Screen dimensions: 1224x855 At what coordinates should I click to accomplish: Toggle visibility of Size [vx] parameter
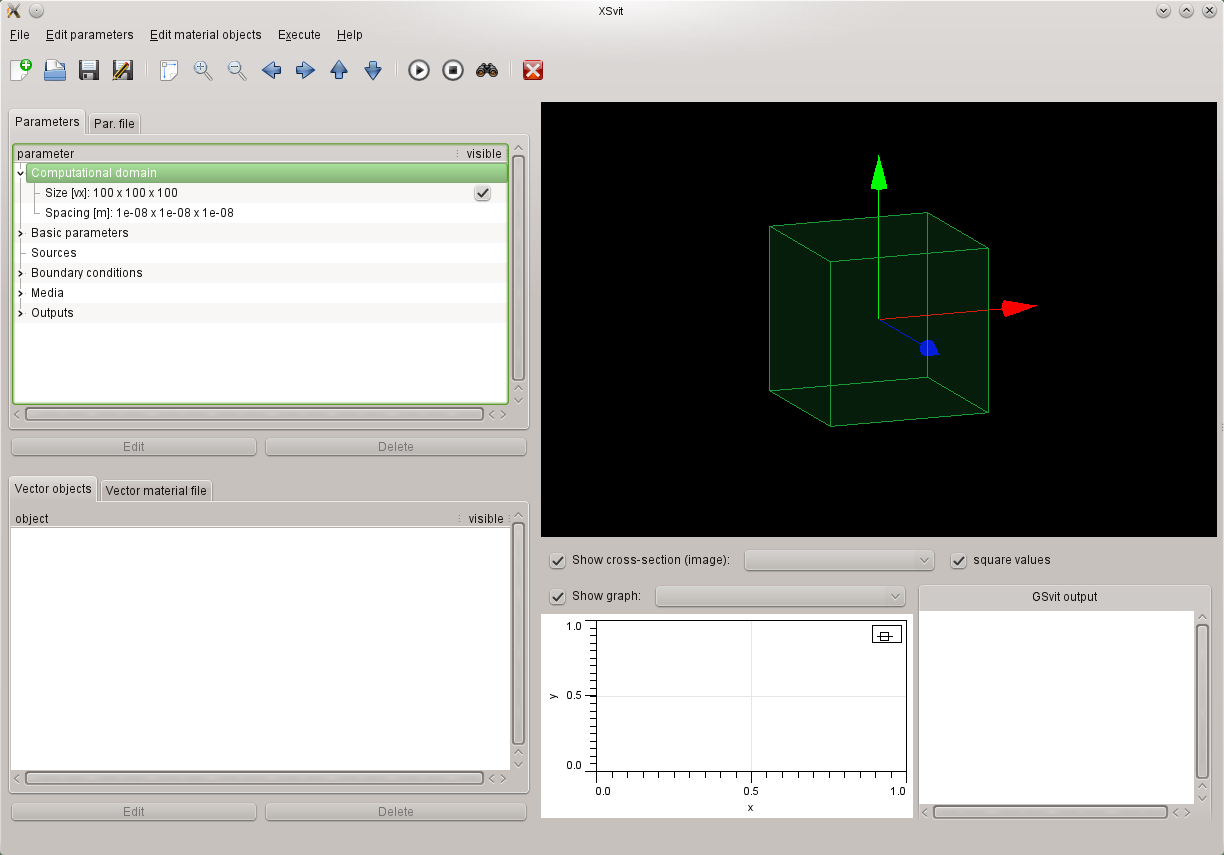[482, 193]
